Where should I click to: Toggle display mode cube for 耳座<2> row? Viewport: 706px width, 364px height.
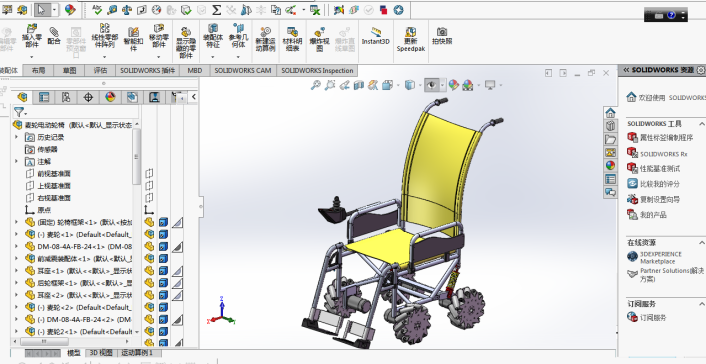(163, 295)
